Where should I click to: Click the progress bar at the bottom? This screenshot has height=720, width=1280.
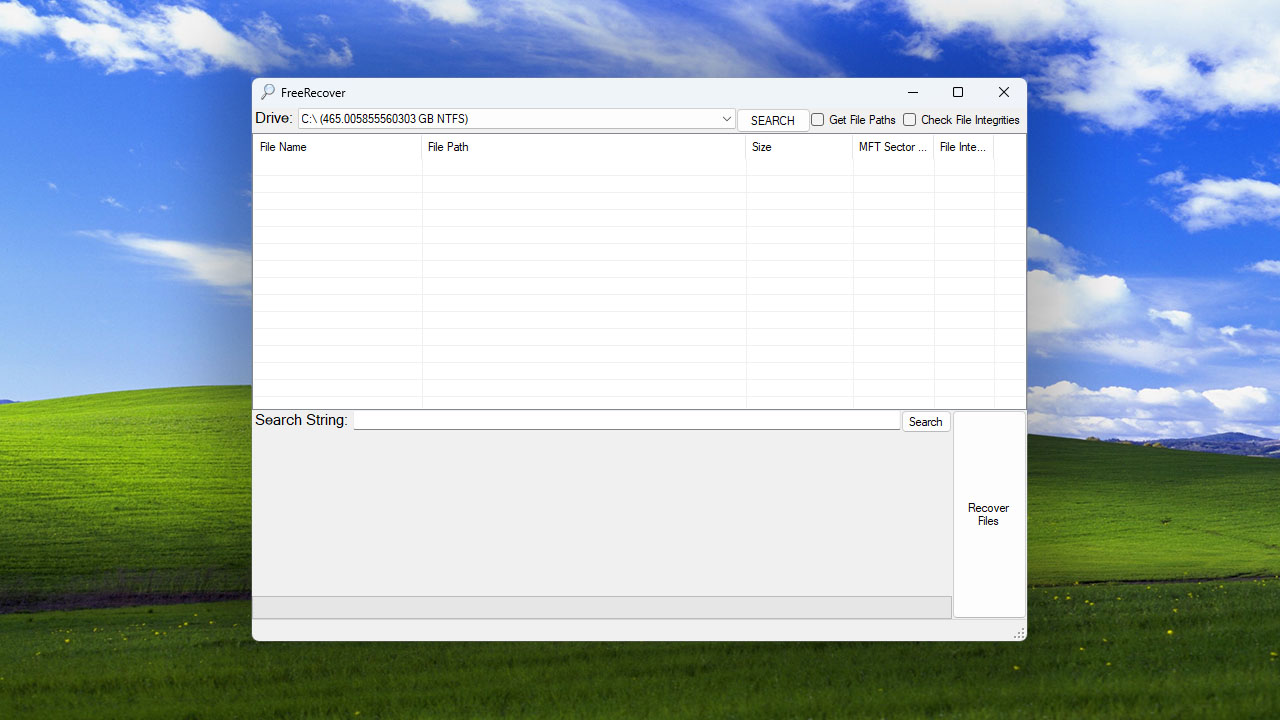[x=602, y=607]
